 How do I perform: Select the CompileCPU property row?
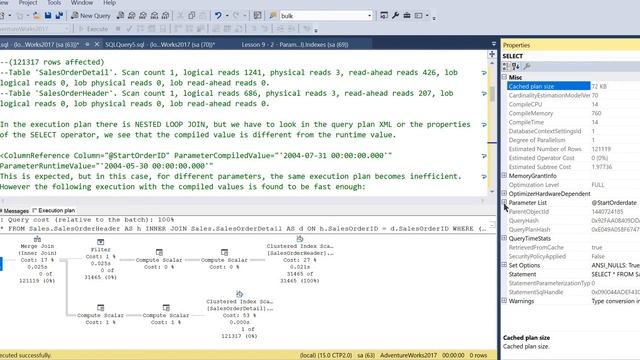(573, 104)
